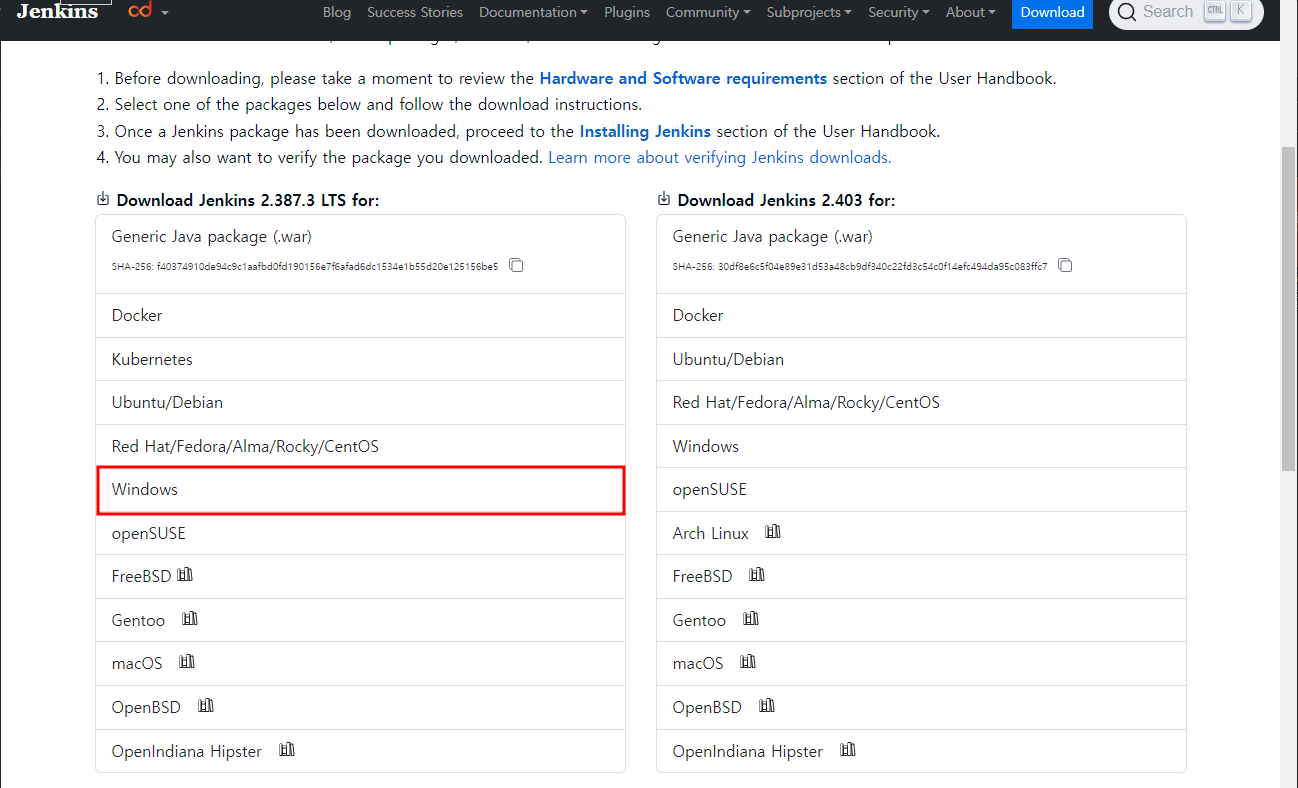Choose OpenIndiana Hipster under Jenkins 2.403

[921, 751]
